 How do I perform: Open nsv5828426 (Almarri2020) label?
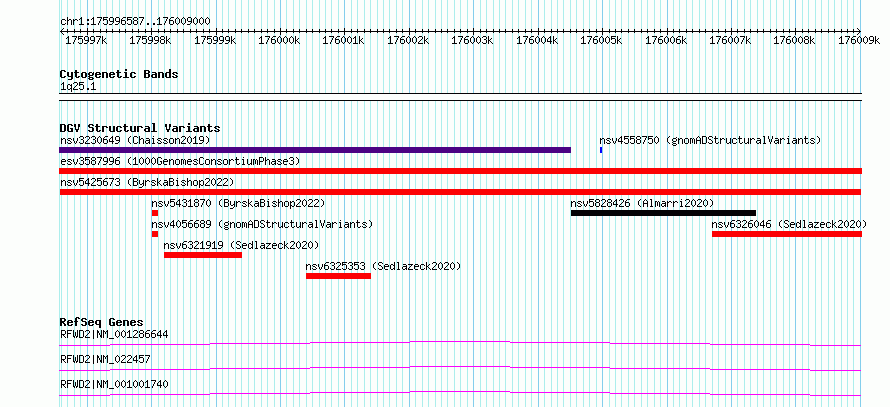(642, 203)
